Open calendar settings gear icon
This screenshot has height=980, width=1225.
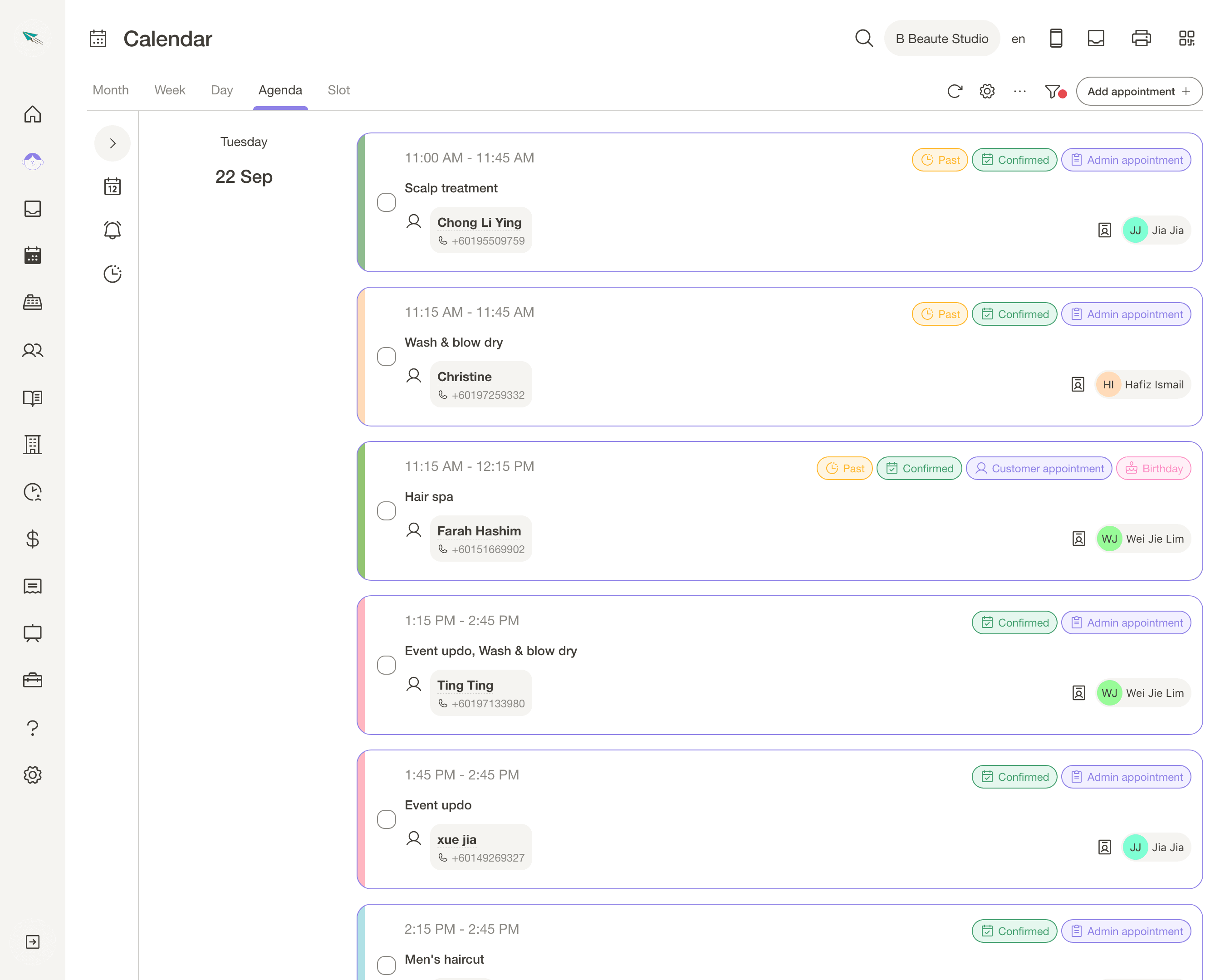pos(987,92)
